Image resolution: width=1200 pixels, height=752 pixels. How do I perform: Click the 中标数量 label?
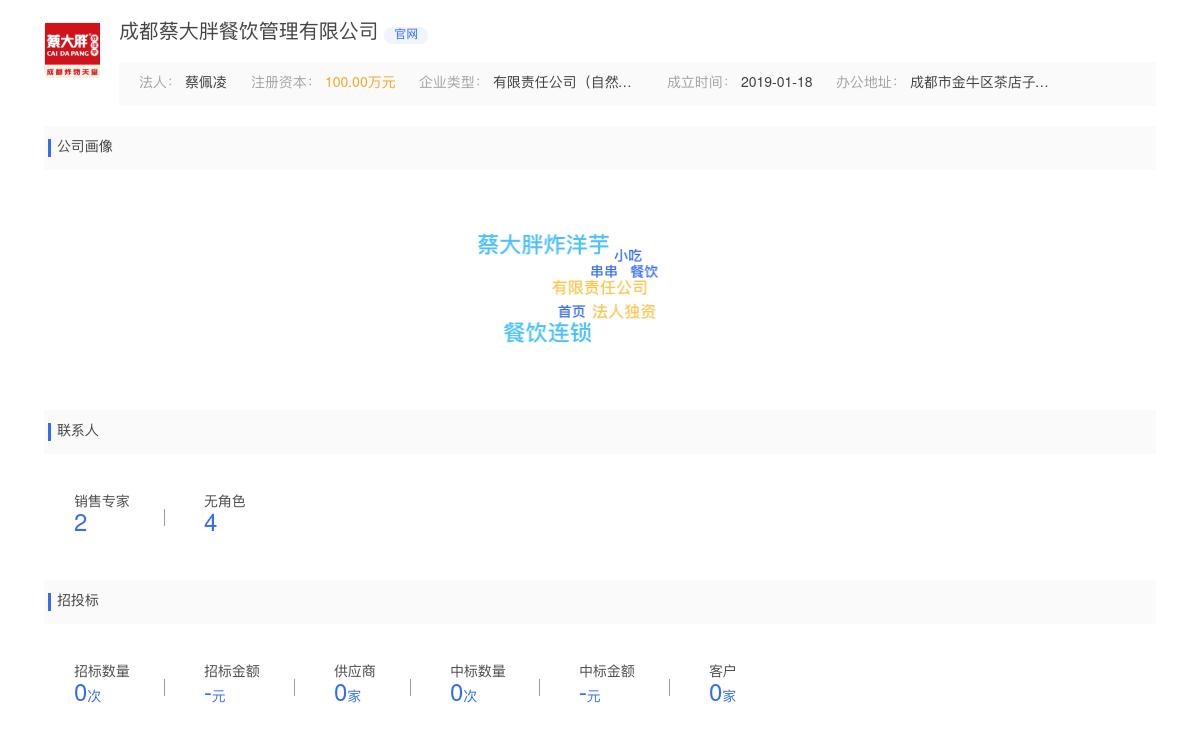478,671
